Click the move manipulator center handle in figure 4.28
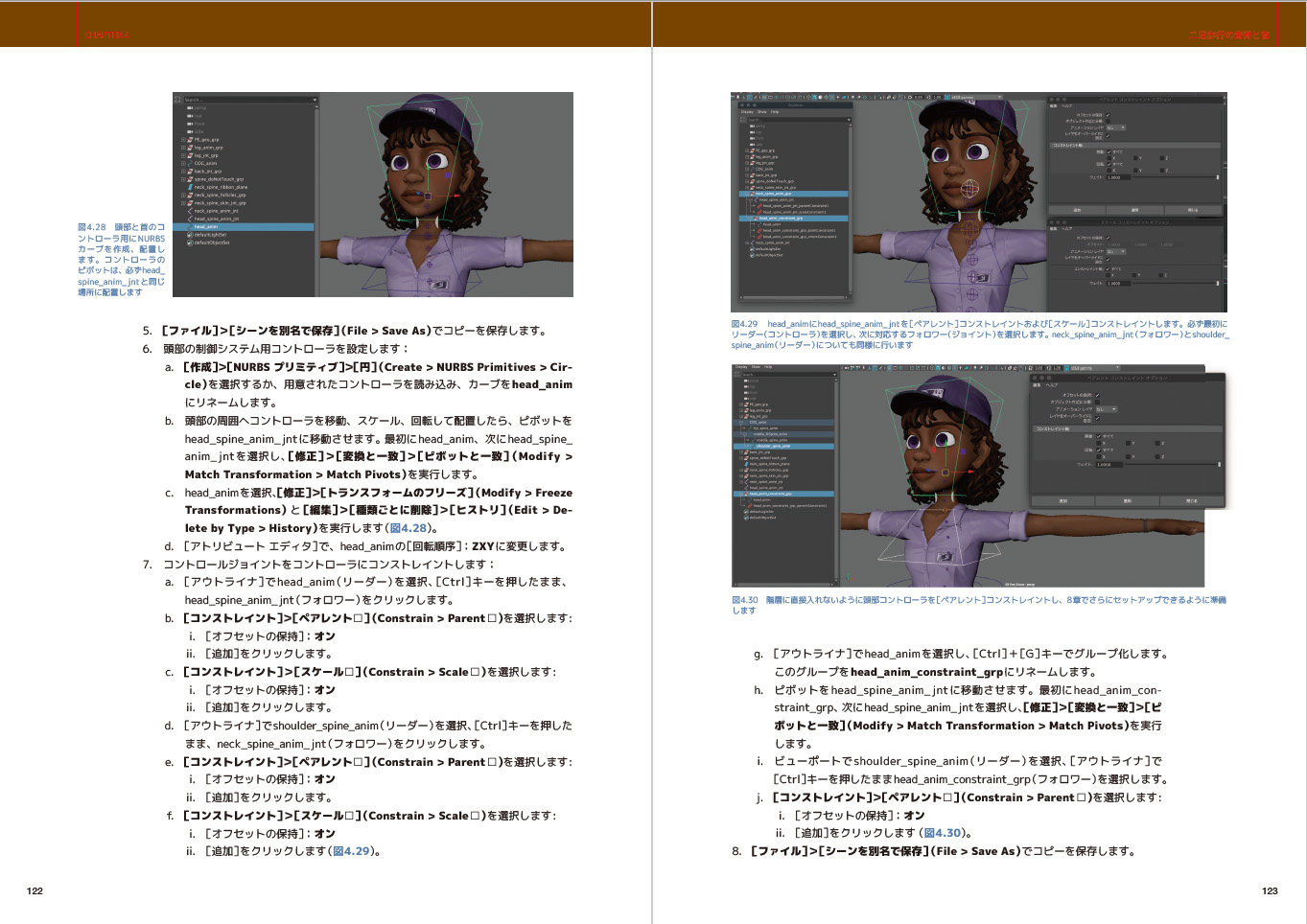This screenshot has width=1307, height=924. pyautogui.click(x=428, y=196)
